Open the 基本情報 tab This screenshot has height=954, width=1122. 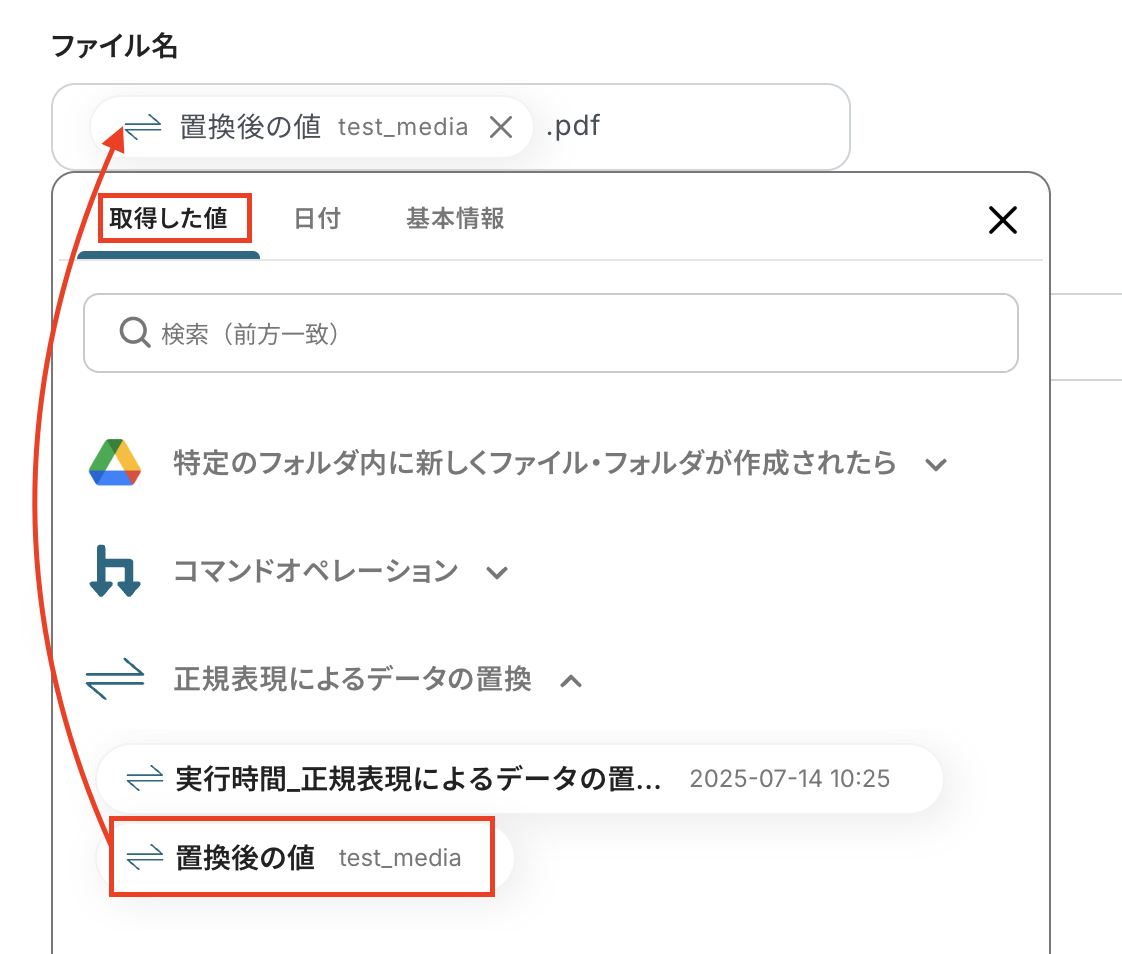[x=455, y=218]
